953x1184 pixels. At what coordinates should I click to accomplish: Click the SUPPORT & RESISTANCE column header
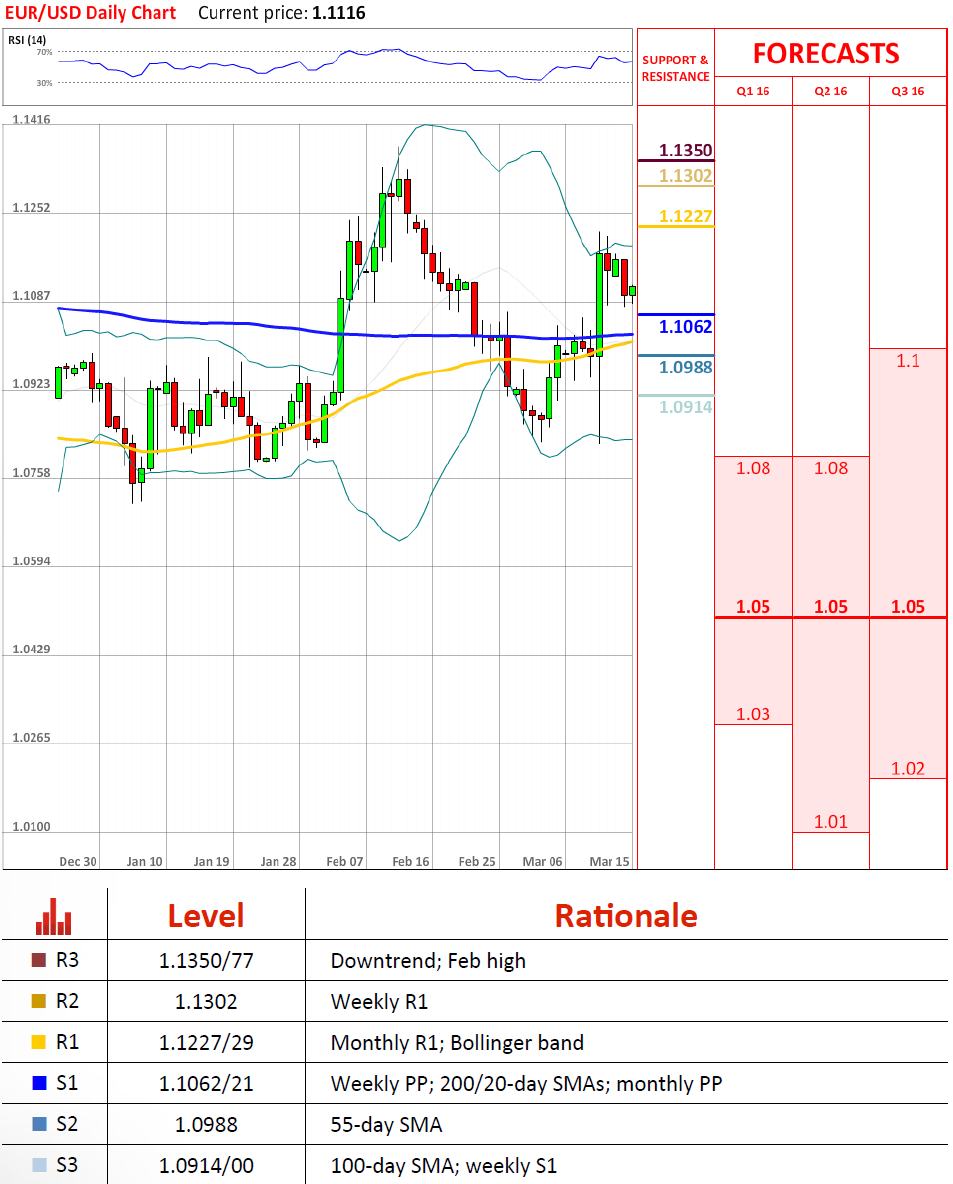[676, 68]
